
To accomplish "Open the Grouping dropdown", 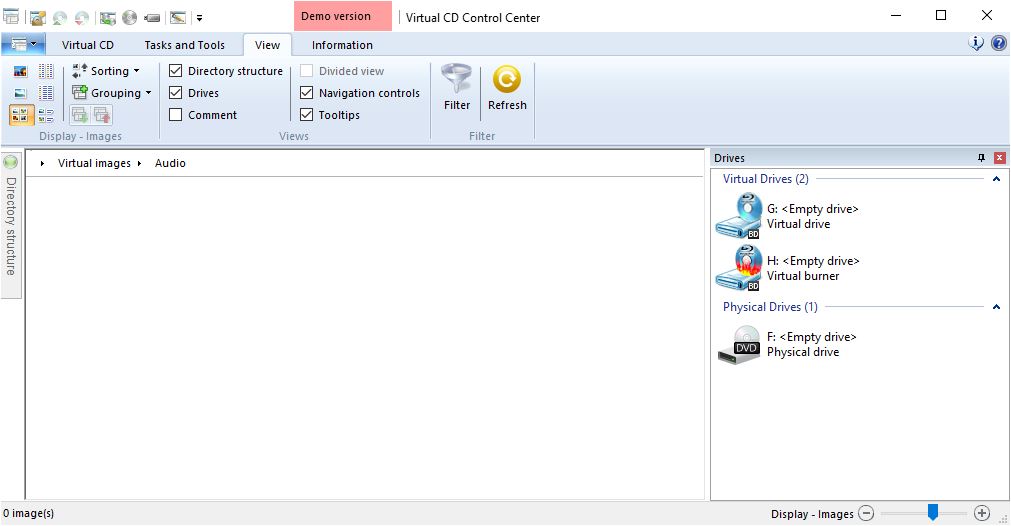I will tap(112, 93).
